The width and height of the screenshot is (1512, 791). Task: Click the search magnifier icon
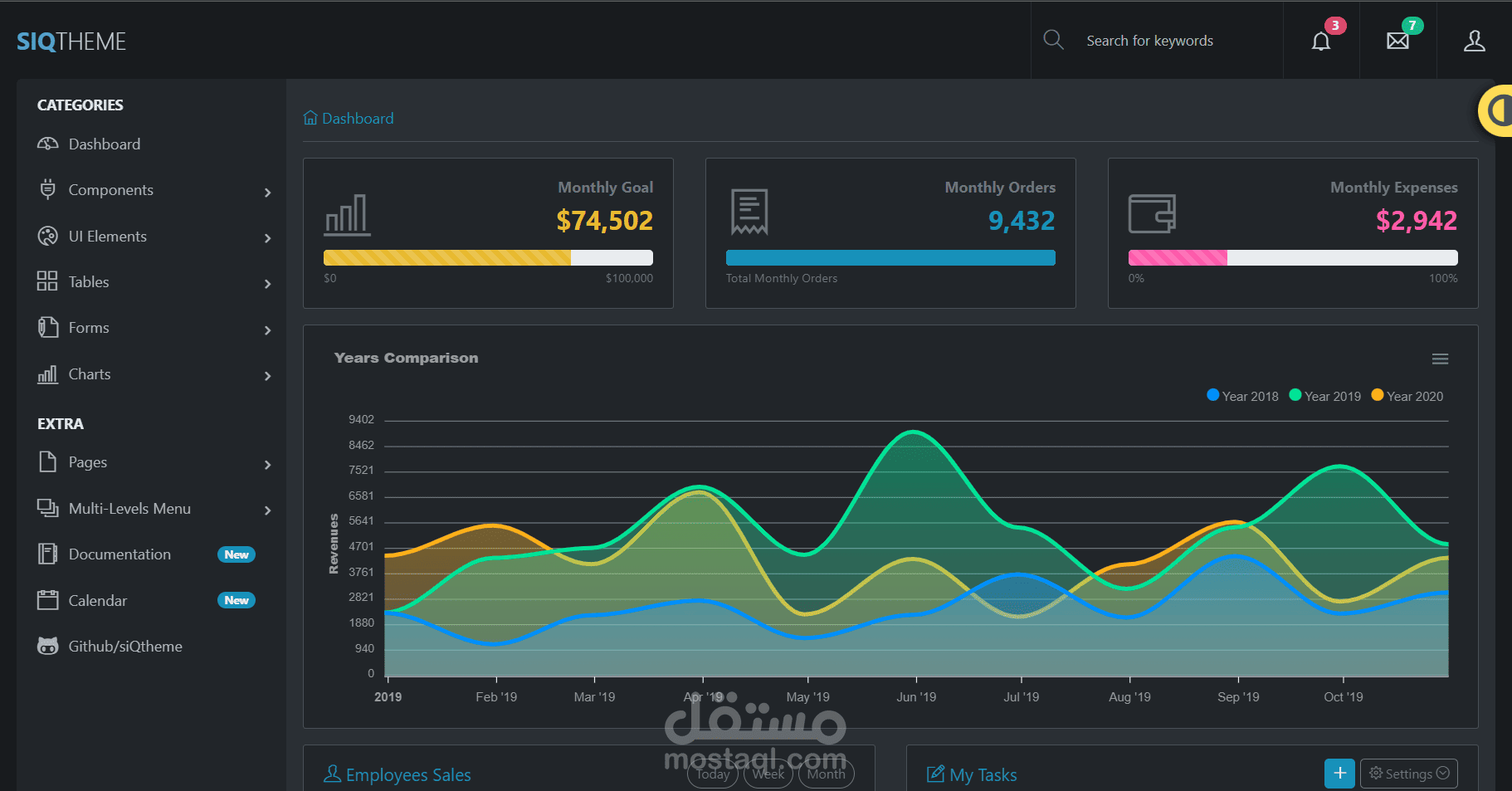point(1053,40)
